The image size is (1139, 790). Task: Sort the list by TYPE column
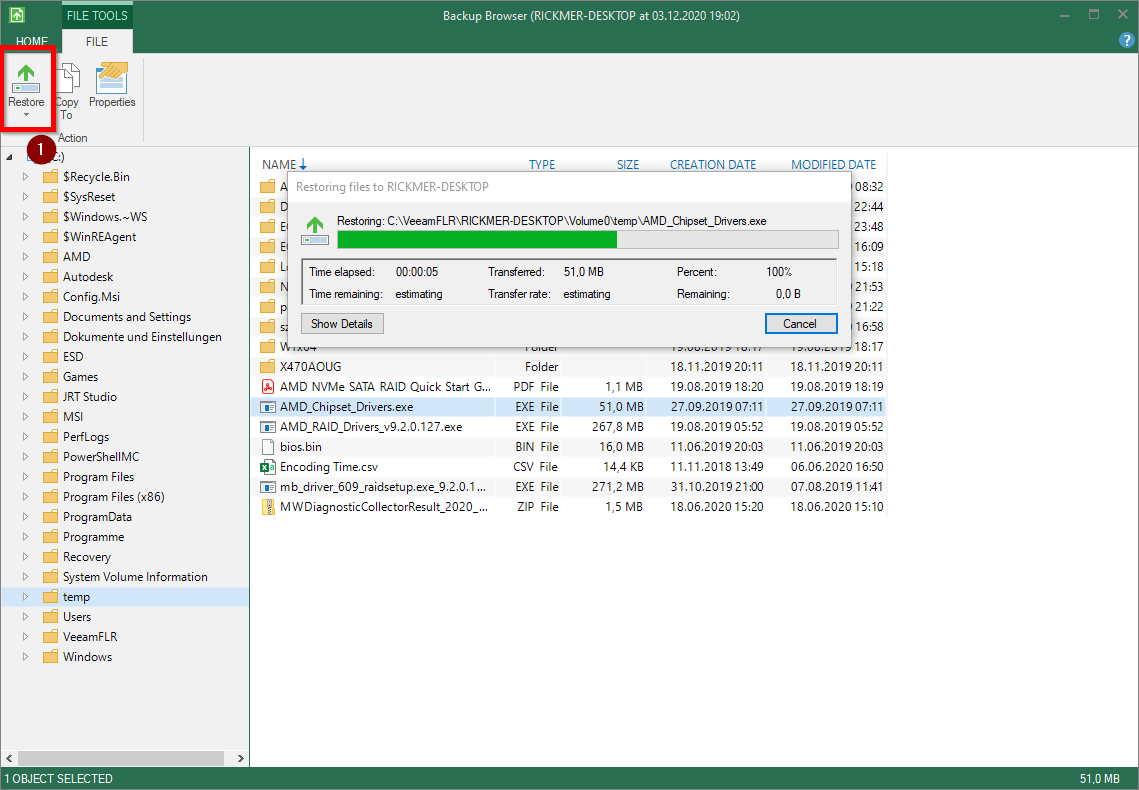tap(542, 165)
